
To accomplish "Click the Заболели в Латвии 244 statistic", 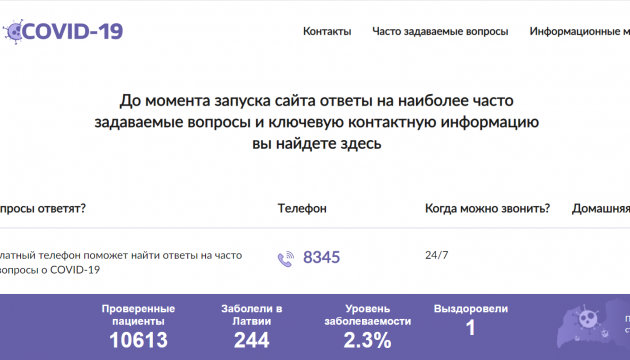I will 252,326.
